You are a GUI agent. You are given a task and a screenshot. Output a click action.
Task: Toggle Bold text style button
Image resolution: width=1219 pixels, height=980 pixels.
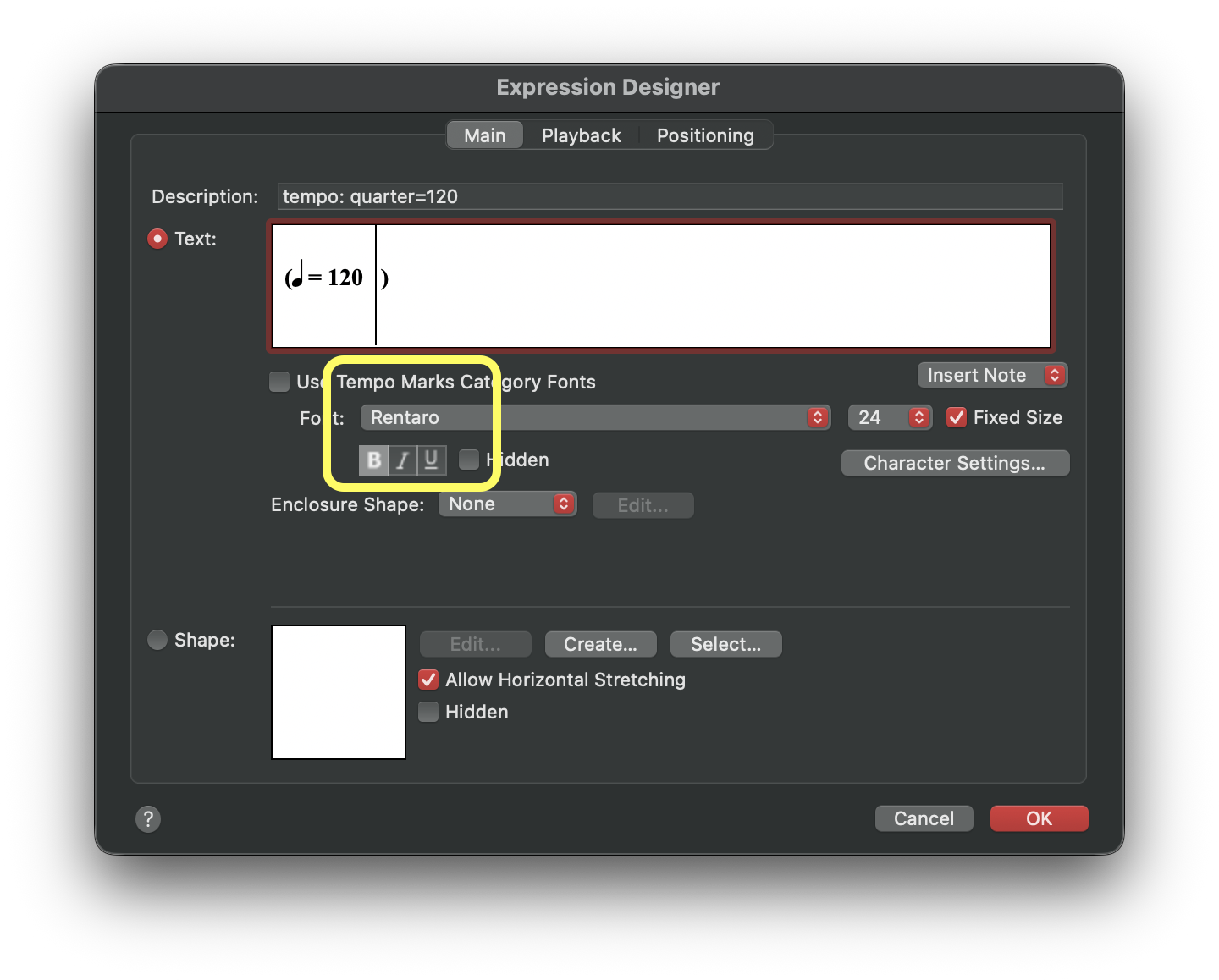click(x=374, y=460)
